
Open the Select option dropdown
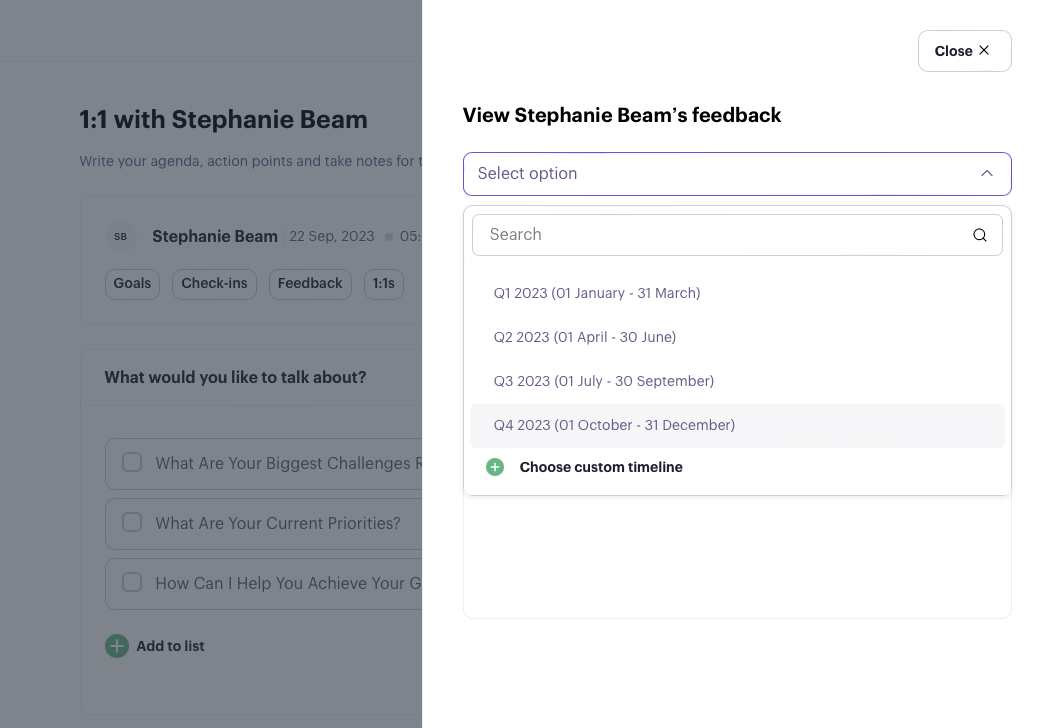737,174
